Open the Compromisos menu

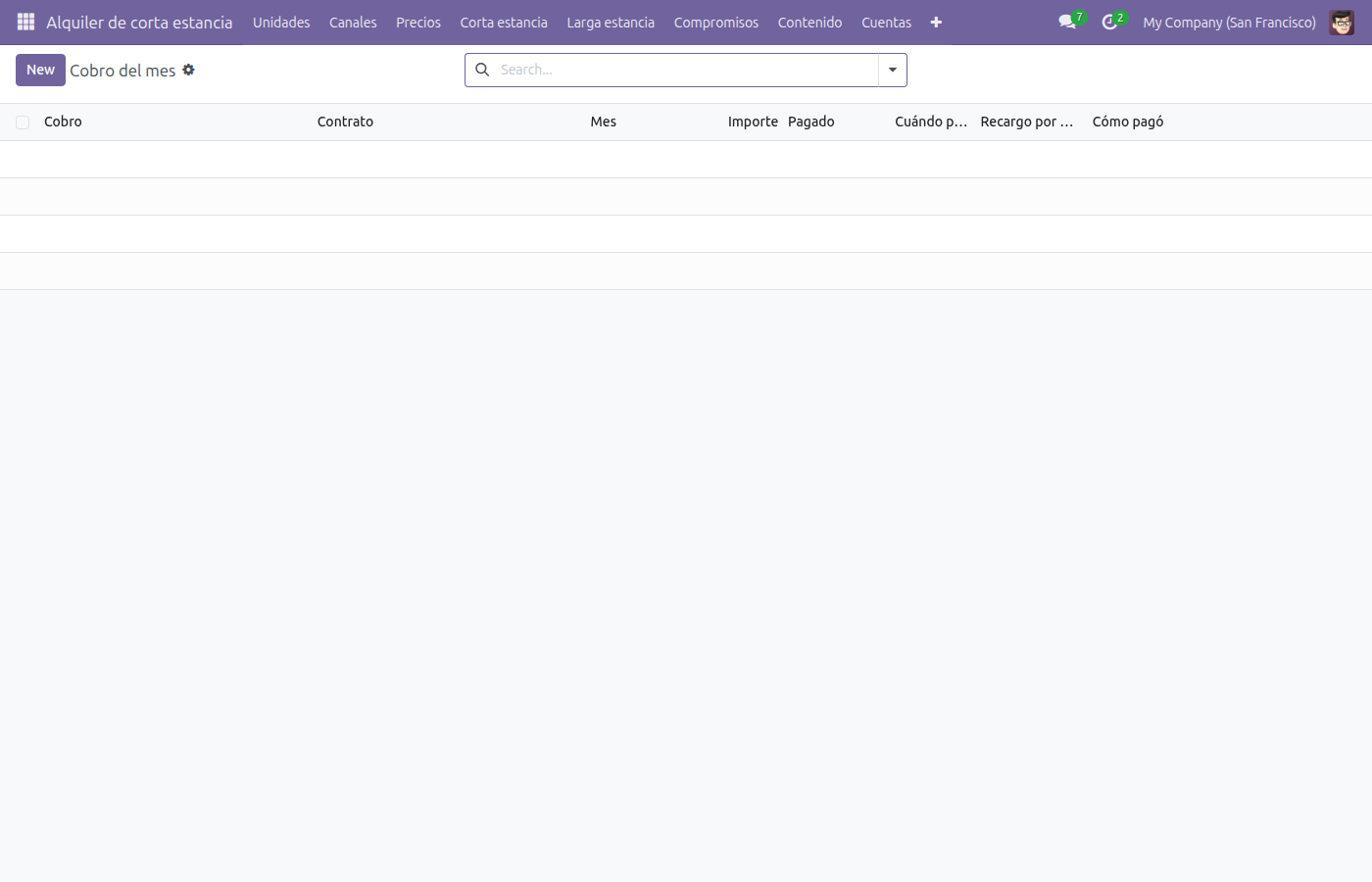[x=716, y=22]
